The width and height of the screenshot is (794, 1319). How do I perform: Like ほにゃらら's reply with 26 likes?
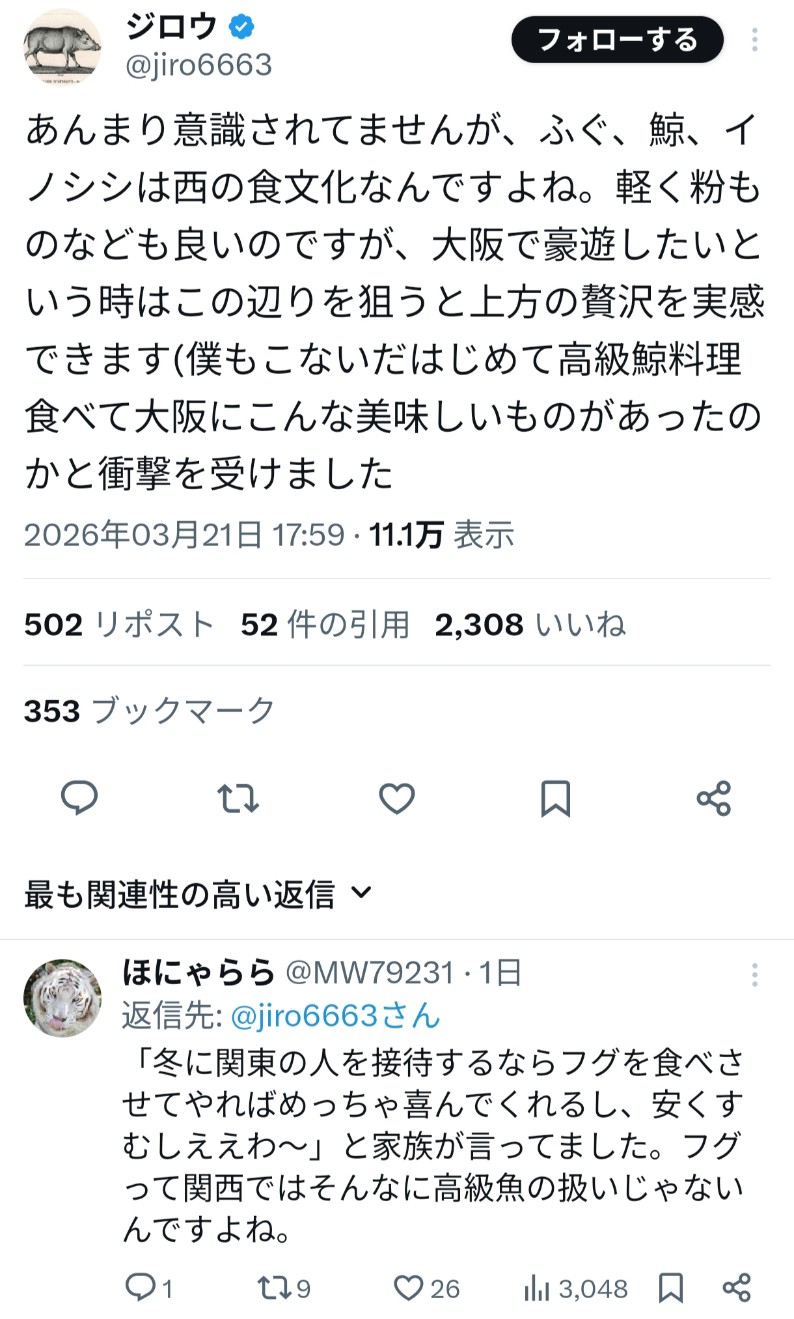427,1287
